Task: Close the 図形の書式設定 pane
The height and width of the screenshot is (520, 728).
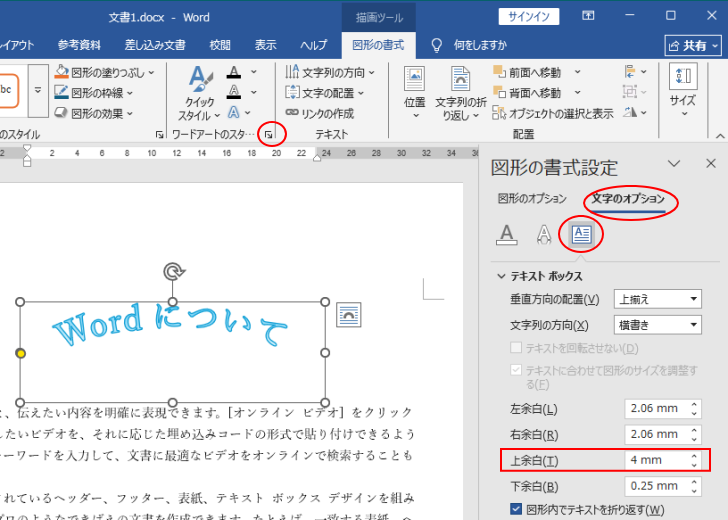Action: tap(711, 163)
